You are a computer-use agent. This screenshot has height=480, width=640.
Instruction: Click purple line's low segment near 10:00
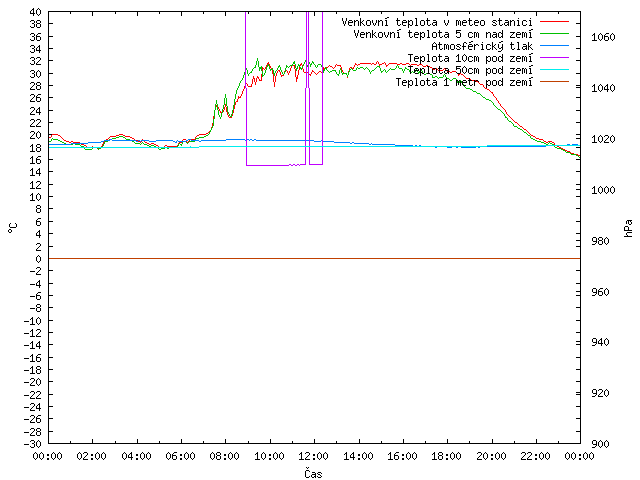click(276, 165)
